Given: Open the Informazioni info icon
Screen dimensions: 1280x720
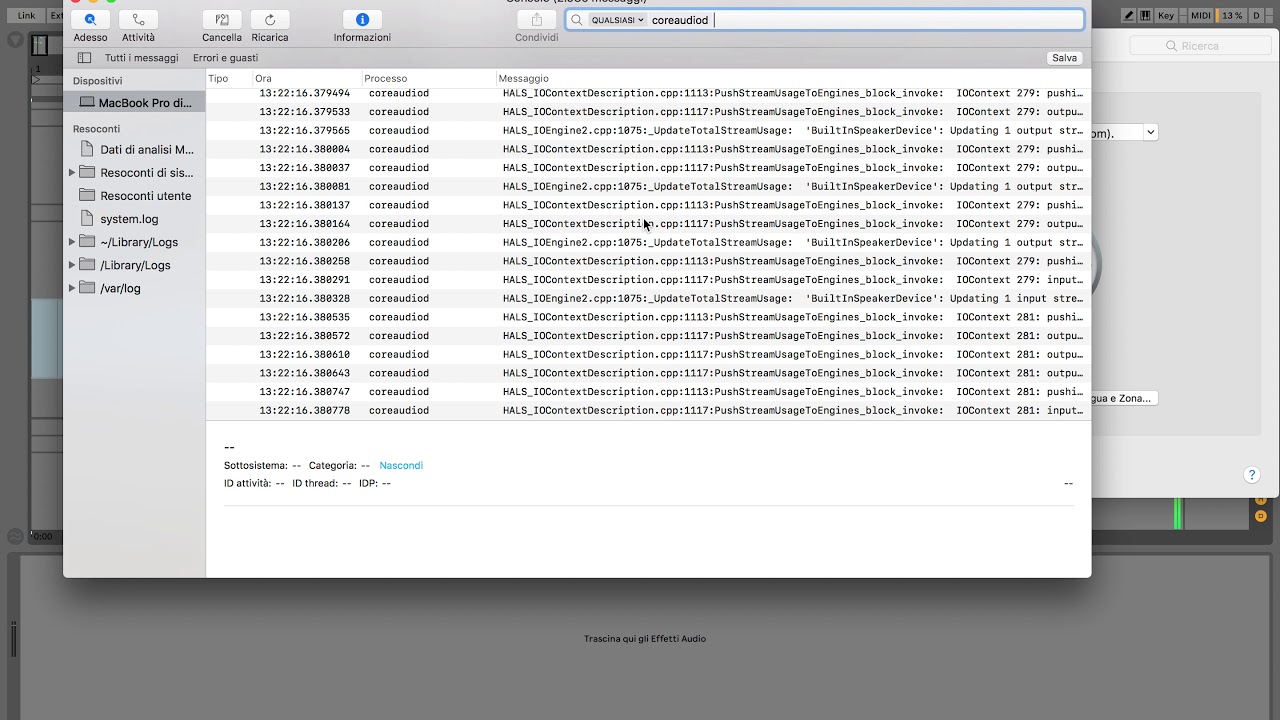Looking at the screenshot, I should (x=362, y=20).
